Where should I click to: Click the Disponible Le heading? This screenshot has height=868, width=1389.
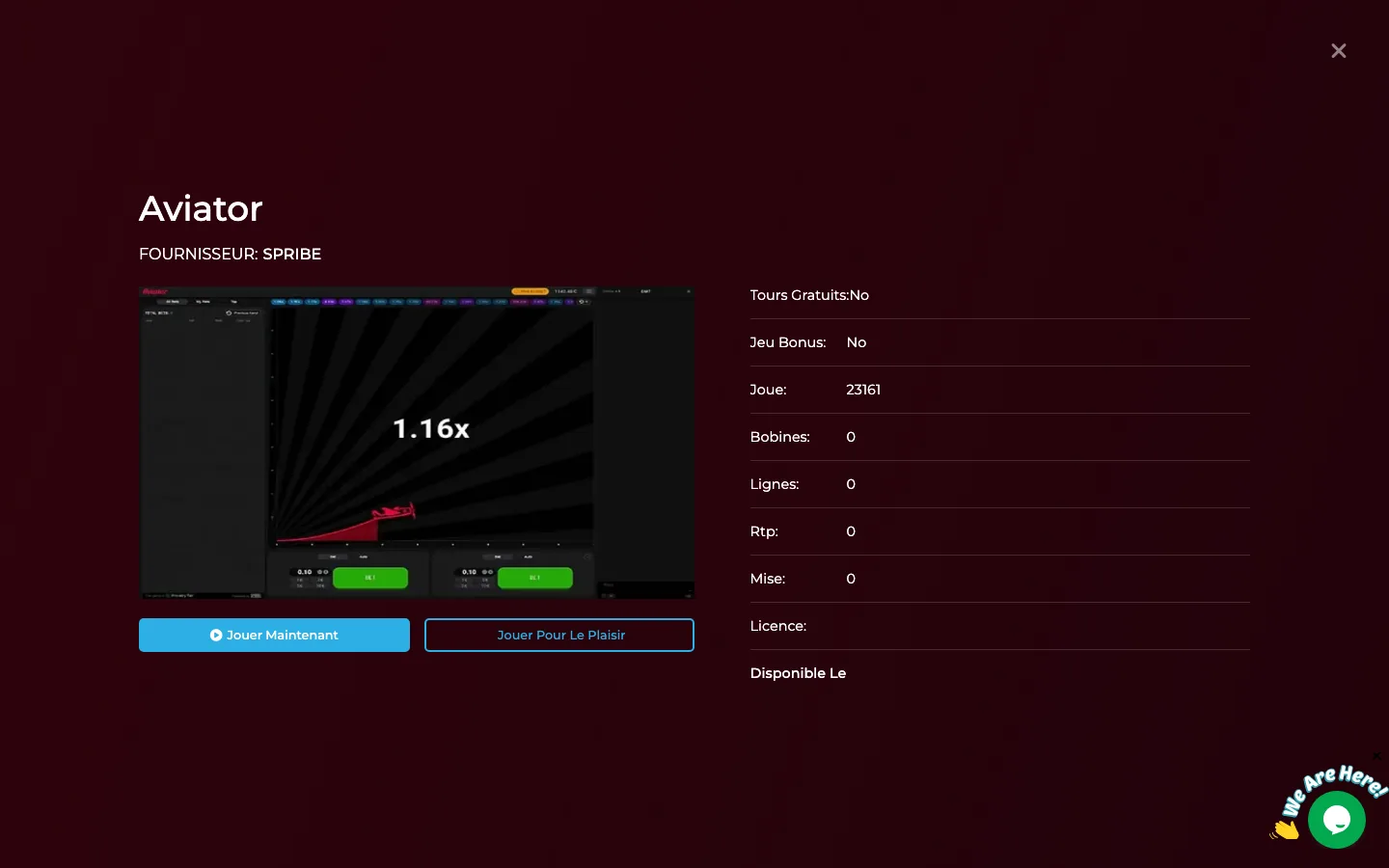coord(798,673)
